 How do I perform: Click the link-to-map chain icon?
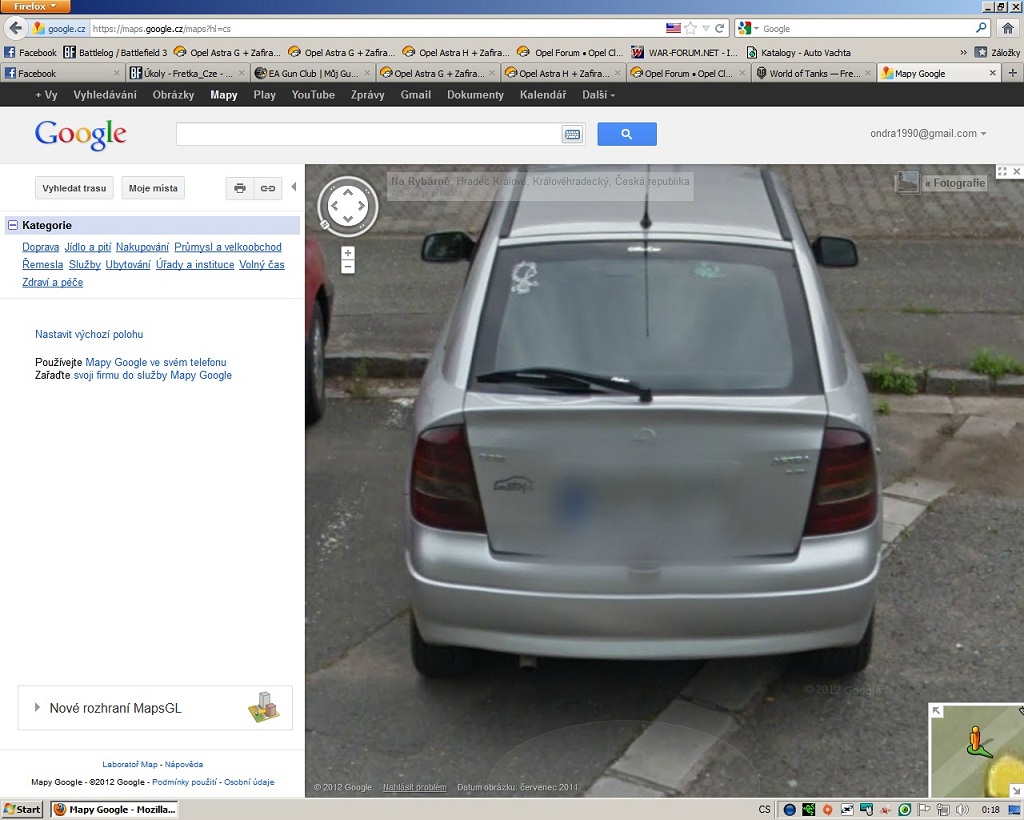click(x=268, y=188)
